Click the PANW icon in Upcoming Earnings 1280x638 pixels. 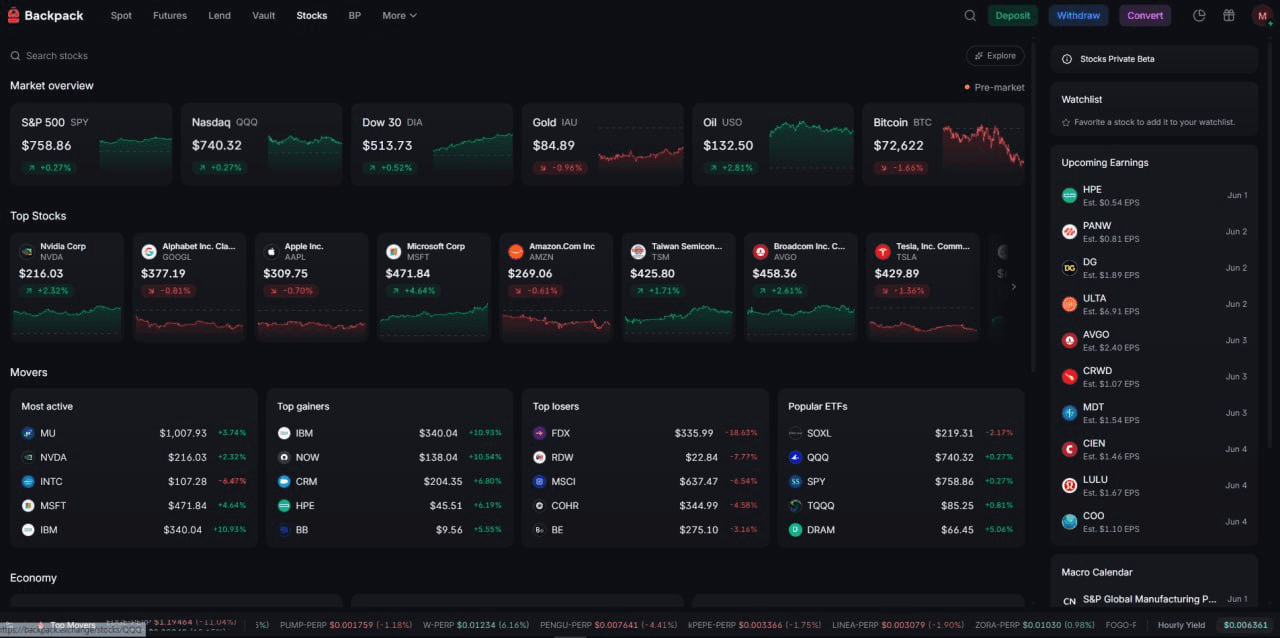tap(1069, 231)
